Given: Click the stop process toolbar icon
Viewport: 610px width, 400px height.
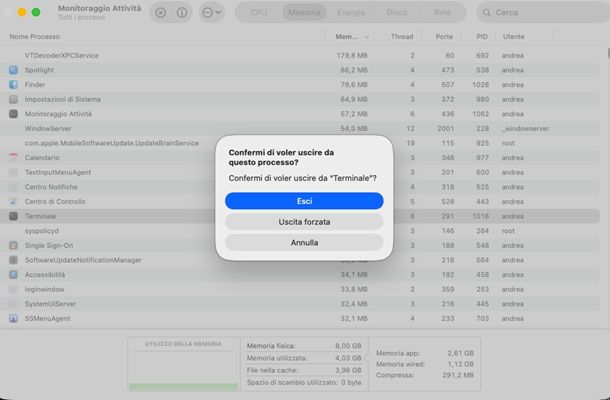Looking at the screenshot, I should pos(160,12).
